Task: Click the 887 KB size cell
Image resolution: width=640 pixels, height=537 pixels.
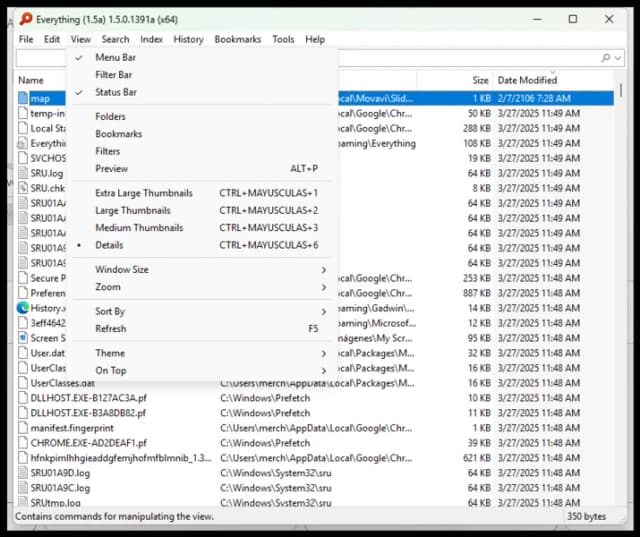Action: click(x=476, y=293)
